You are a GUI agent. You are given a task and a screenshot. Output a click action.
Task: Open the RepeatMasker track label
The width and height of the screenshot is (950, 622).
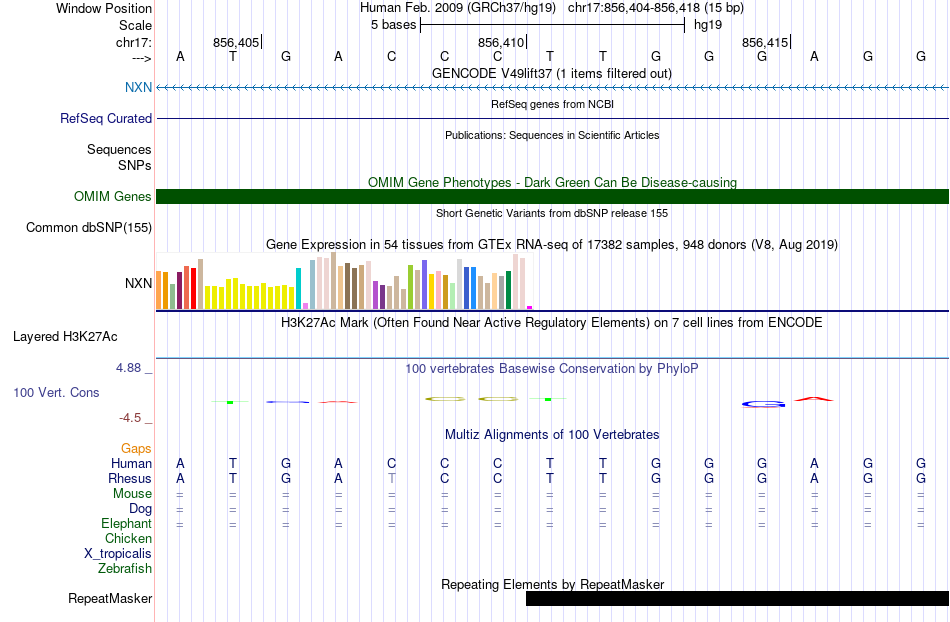(110, 598)
